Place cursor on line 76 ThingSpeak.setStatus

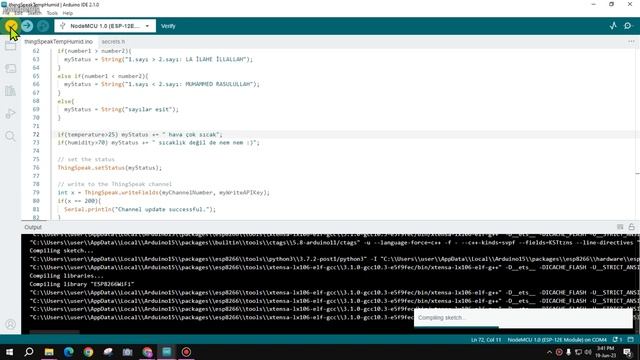(x=109, y=168)
